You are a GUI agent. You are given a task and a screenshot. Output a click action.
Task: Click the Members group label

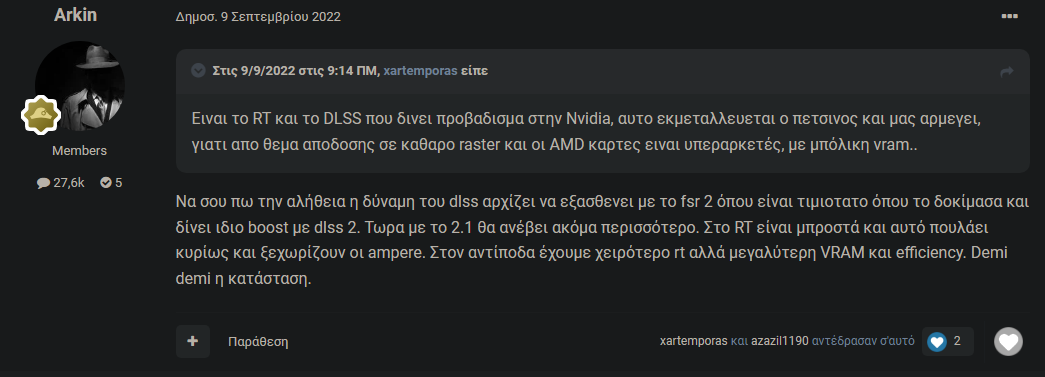click(79, 151)
